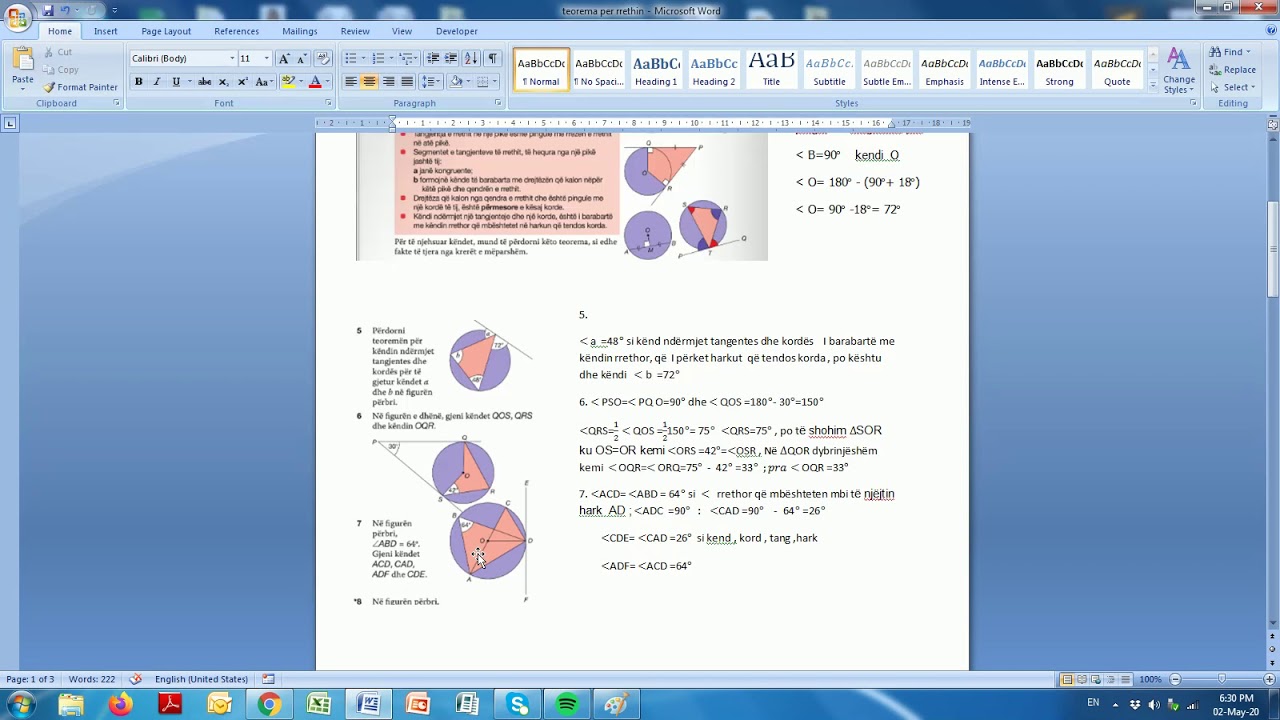Save the document from the Quick Access Toolbar
The image size is (1280, 720).
click(48, 11)
